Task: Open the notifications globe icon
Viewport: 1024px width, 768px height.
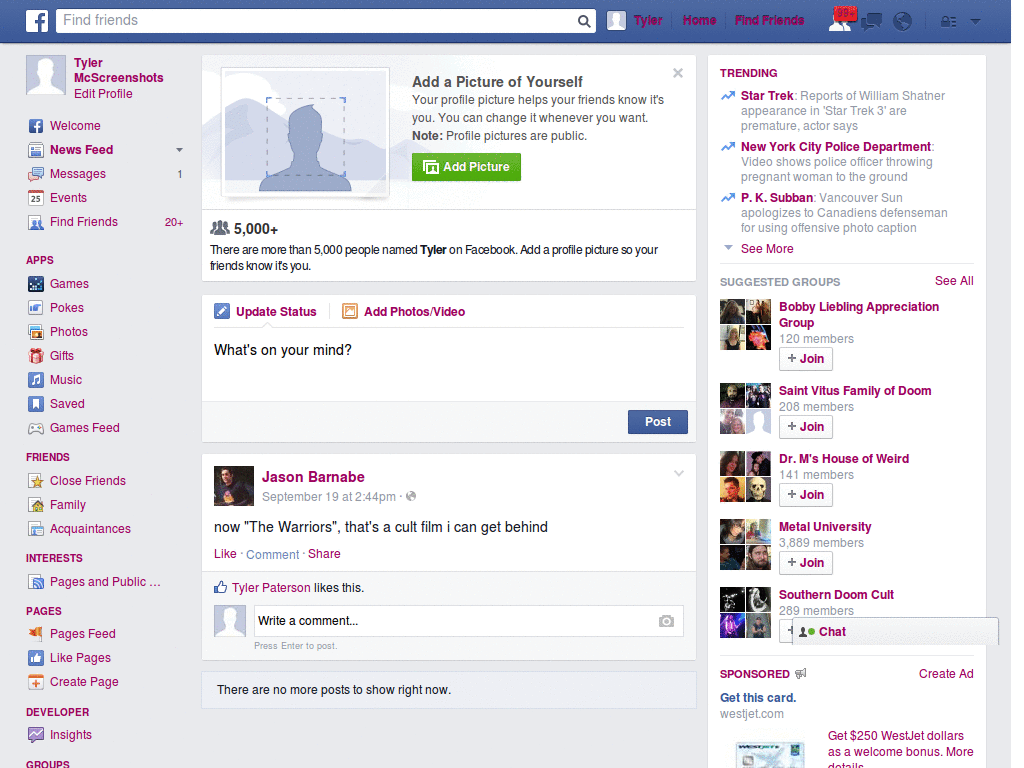Action: [903, 22]
